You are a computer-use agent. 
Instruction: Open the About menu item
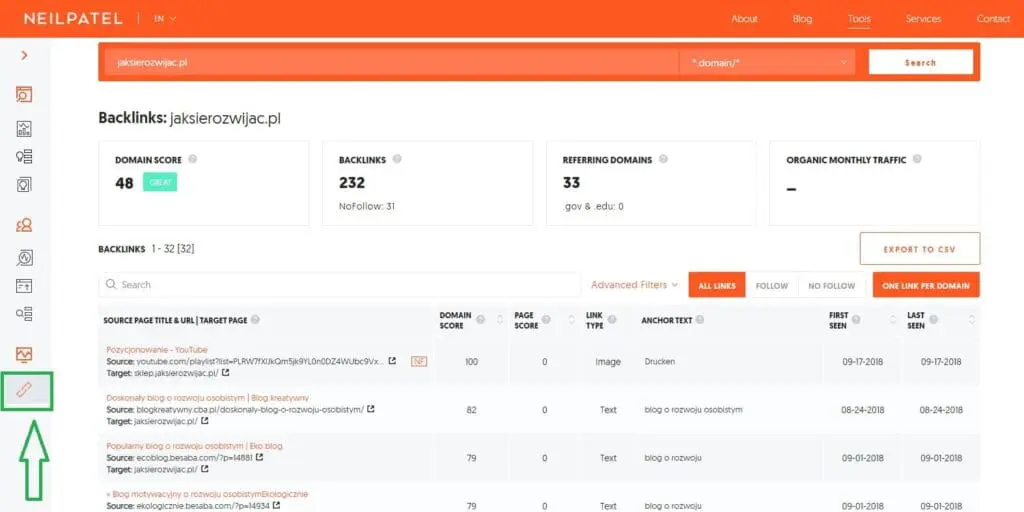[744, 19]
